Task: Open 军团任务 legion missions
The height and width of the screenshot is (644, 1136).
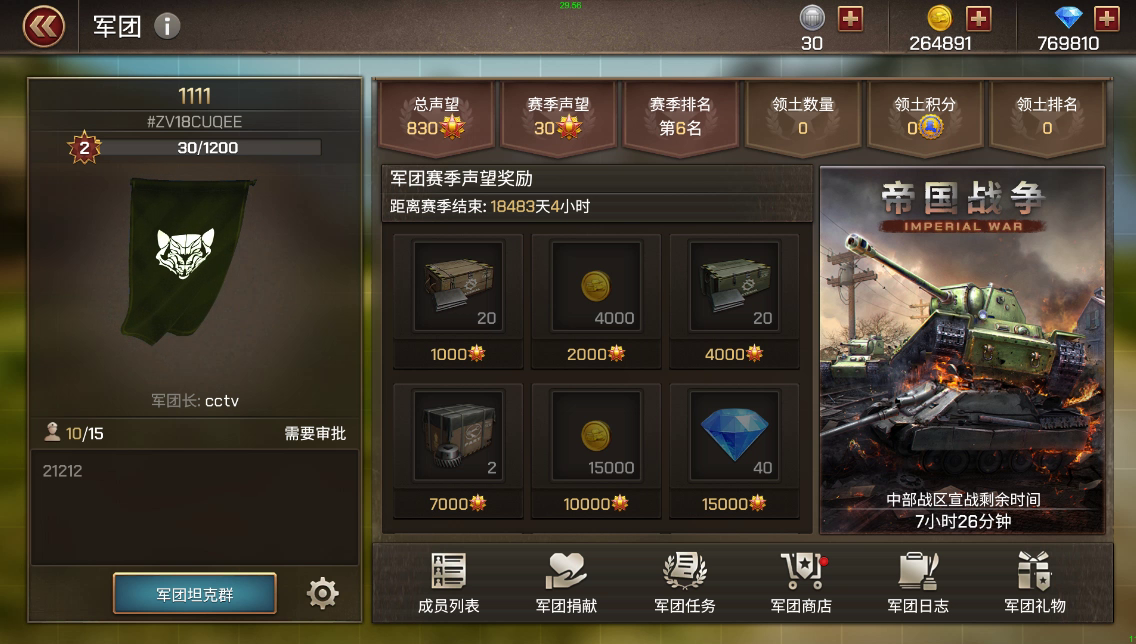Action: tap(684, 584)
